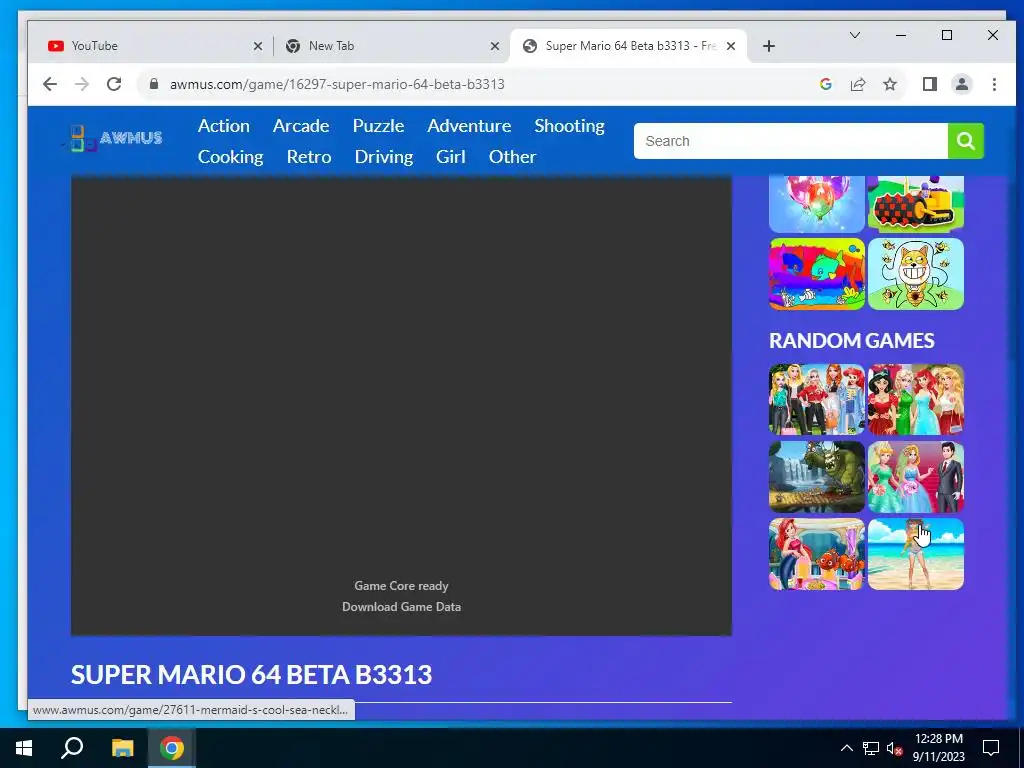Bookmark this page with the star
This screenshot has width=1024, height=768.
coord(889,84)
